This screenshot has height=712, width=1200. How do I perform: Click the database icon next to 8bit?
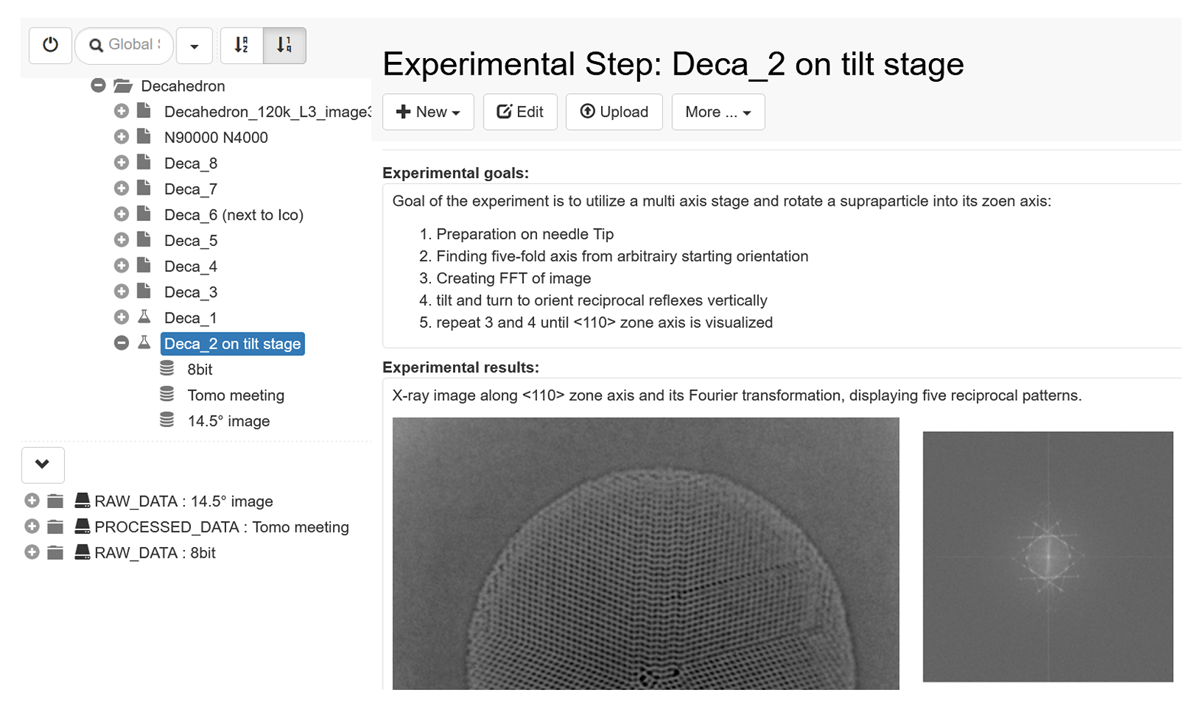[167, 369]
